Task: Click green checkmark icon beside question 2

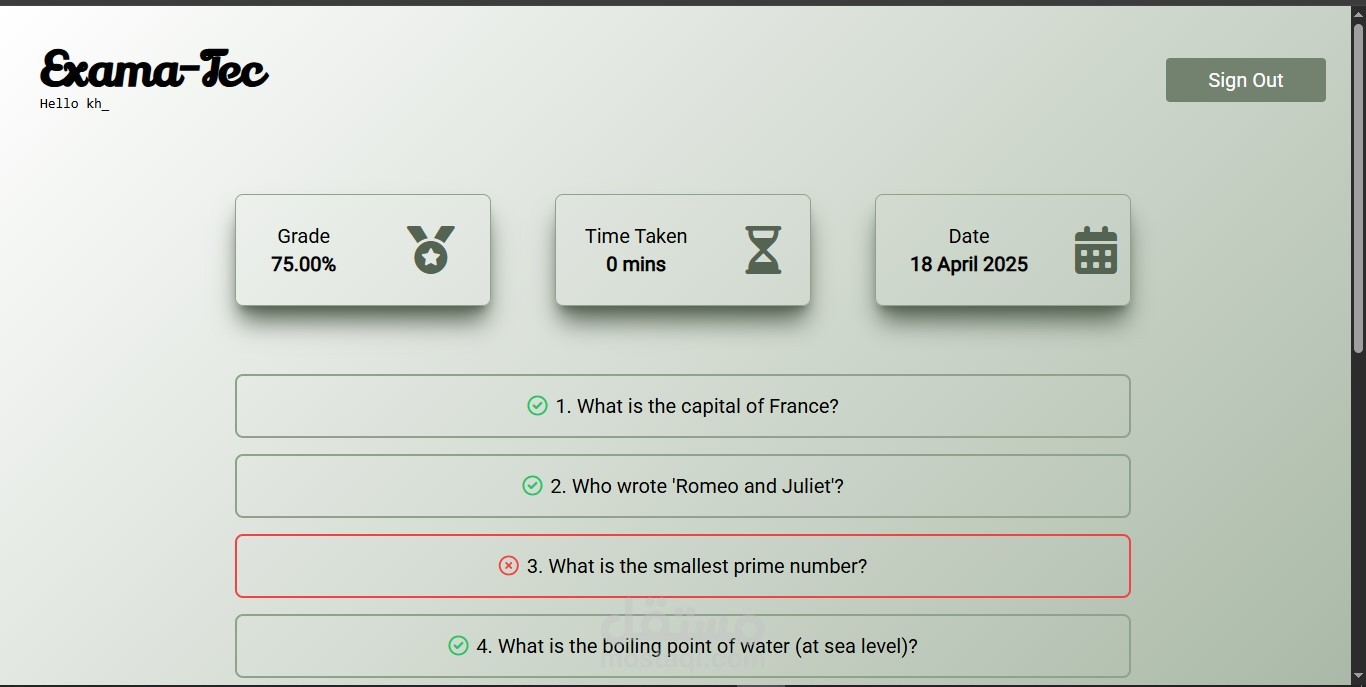Action: pos(532,485)
